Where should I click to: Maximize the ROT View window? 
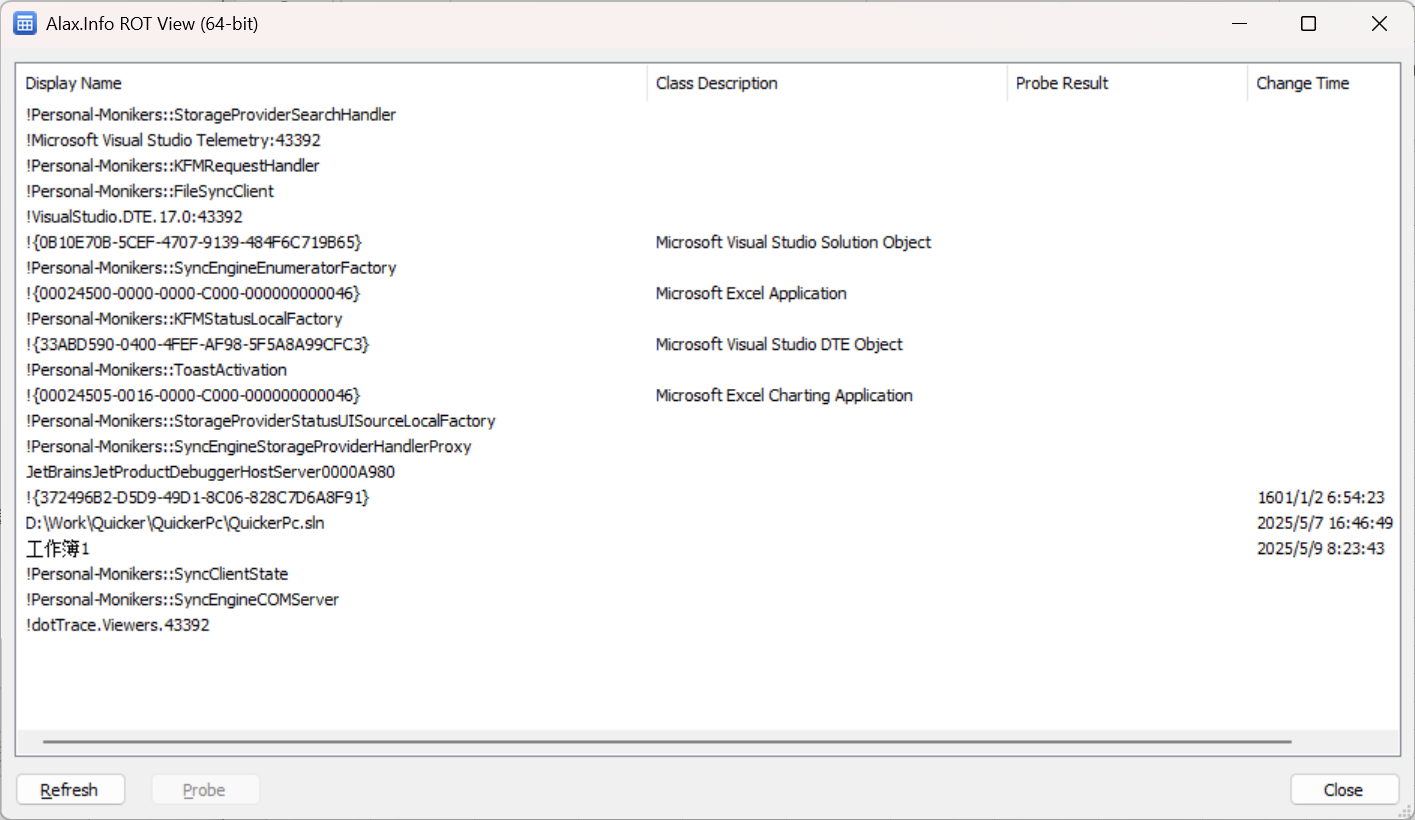(1308, 24)
